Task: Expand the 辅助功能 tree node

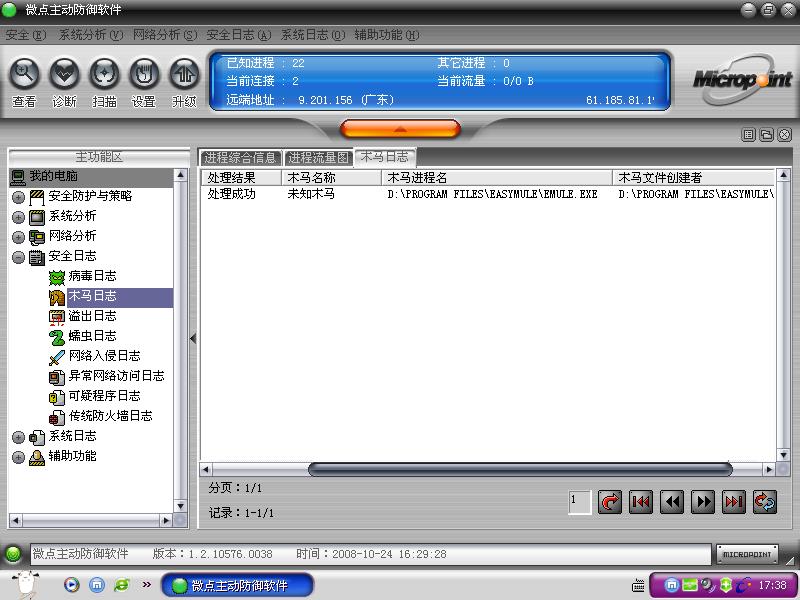Action: (18, 457)
